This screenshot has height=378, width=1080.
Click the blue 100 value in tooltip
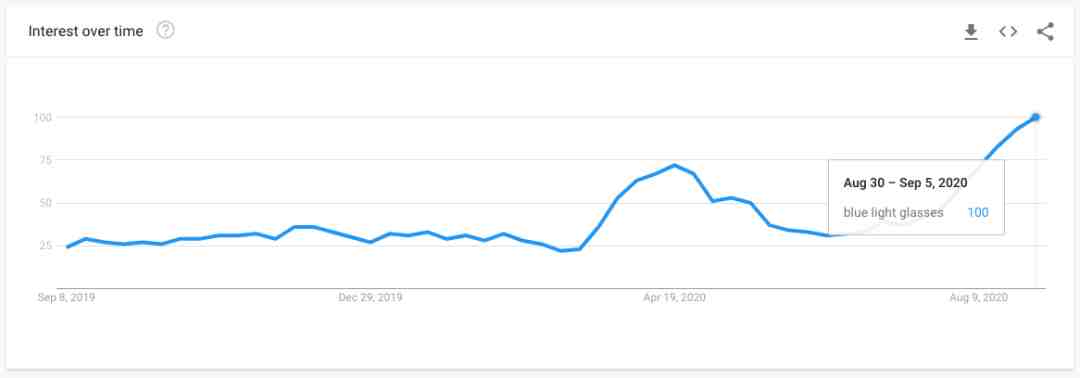pyautogui.click(x=978, y=213)
